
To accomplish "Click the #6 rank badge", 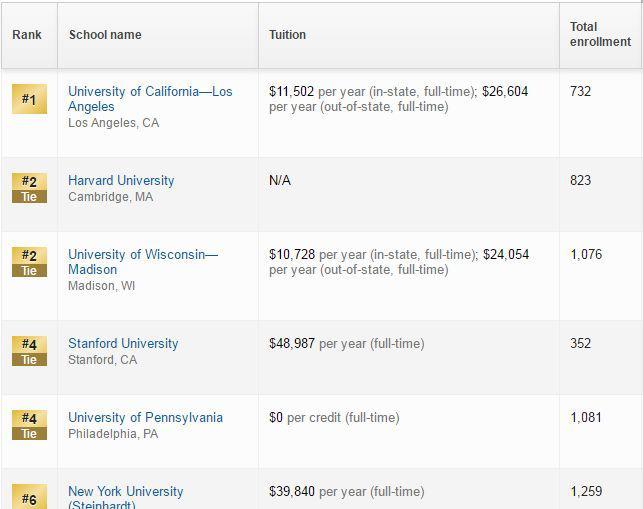I will coord(29,496).
